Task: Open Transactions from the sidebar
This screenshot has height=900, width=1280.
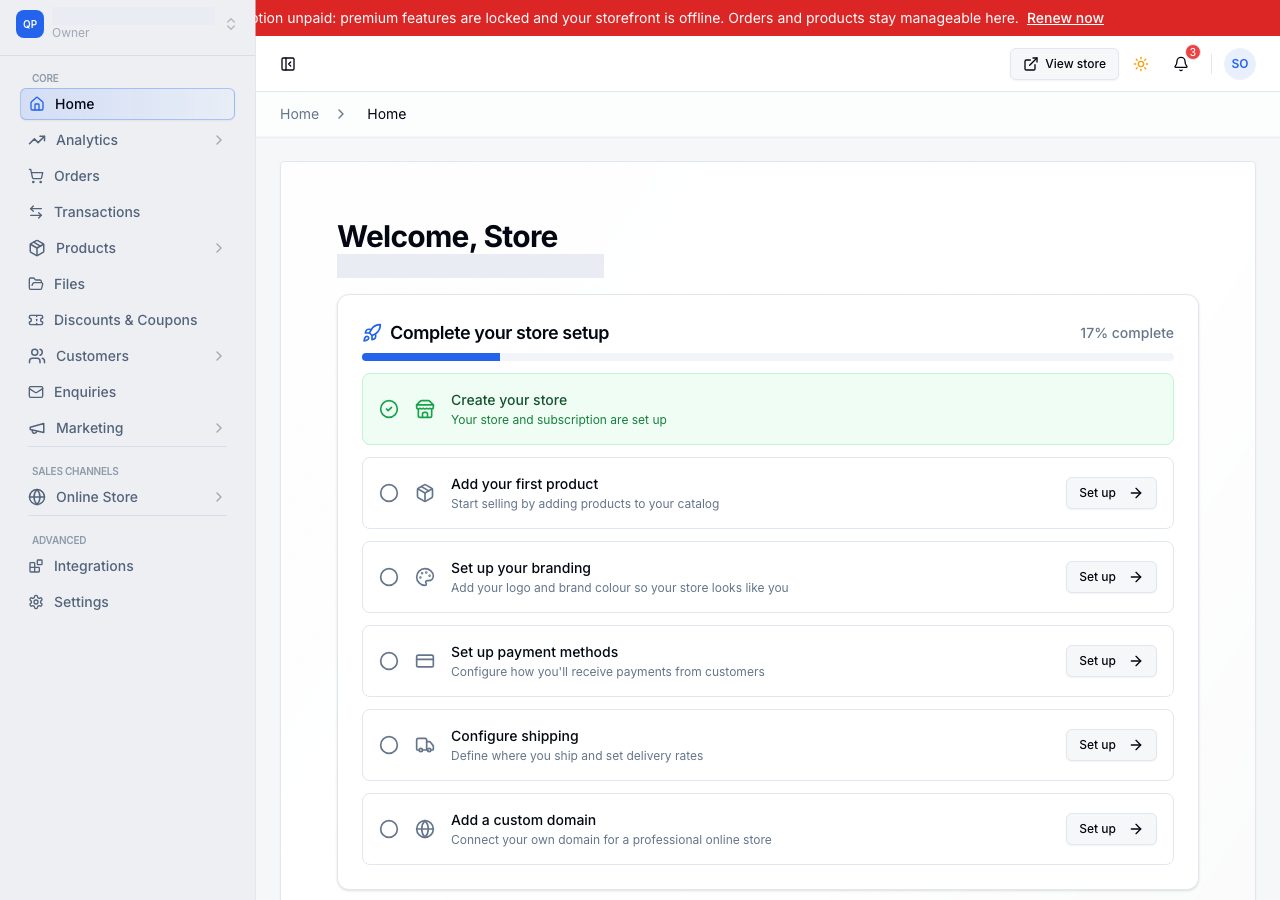Action: click(x=127, y=212)
